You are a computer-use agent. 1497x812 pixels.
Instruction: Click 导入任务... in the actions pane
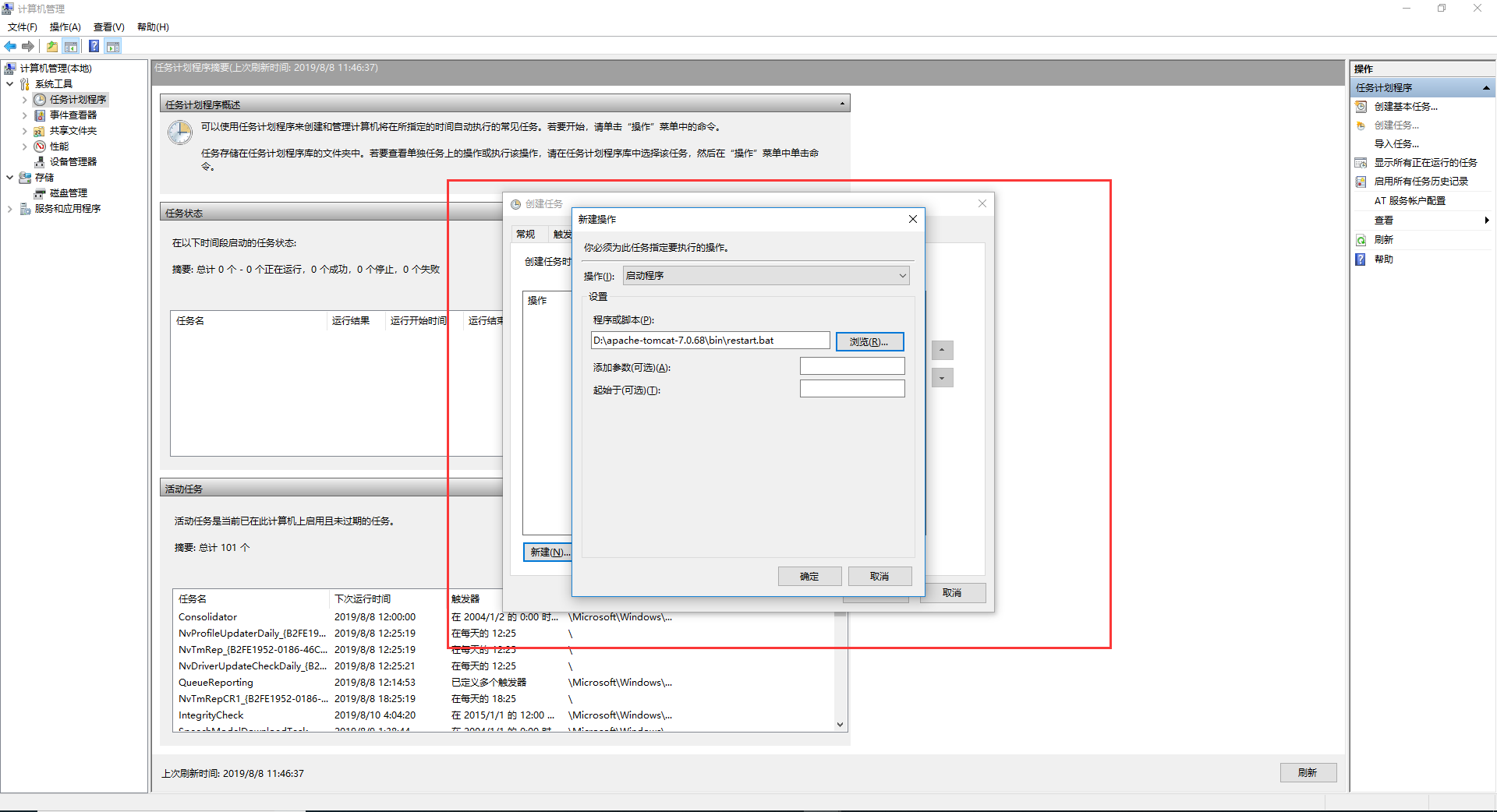[1396, 144]
